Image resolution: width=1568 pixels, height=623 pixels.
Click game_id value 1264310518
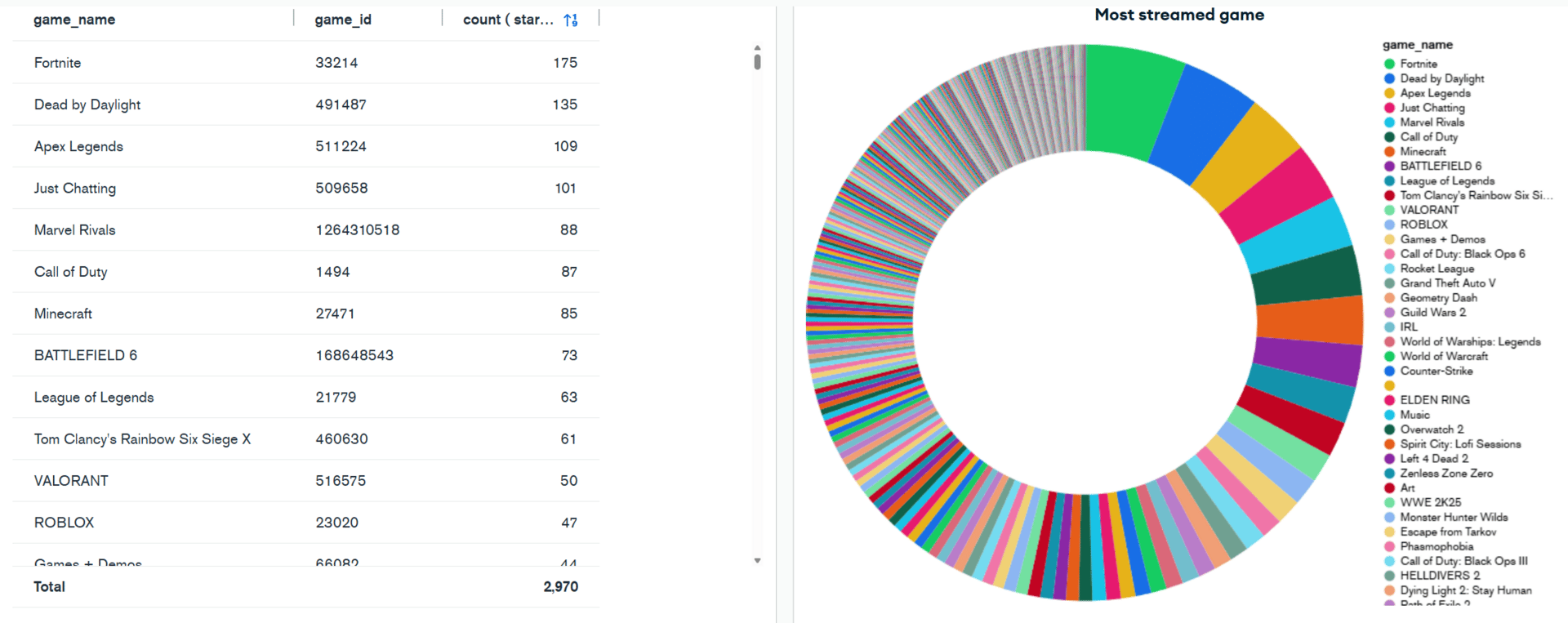tap(358, 230)
